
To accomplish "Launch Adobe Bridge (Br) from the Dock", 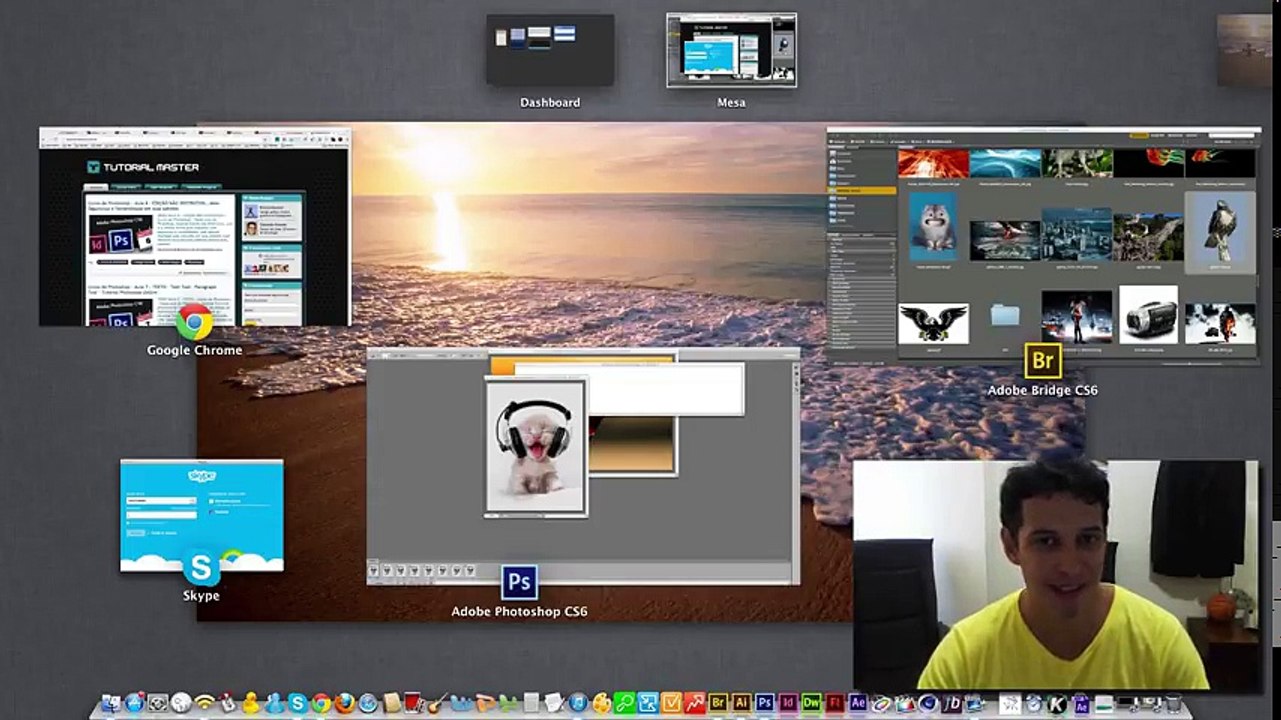I will coord(718,703).
